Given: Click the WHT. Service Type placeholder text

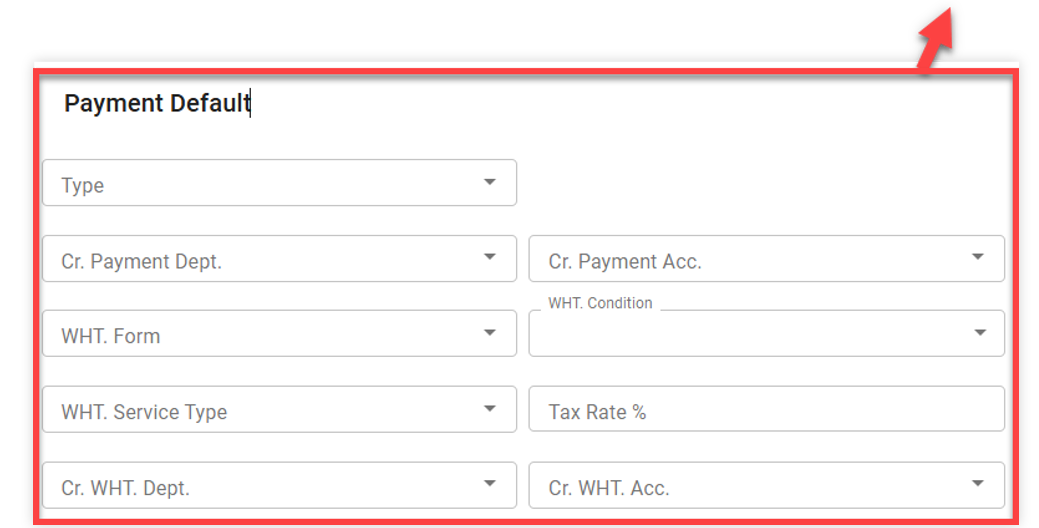Looking at the screenshot, I should [x=144, y=412].
